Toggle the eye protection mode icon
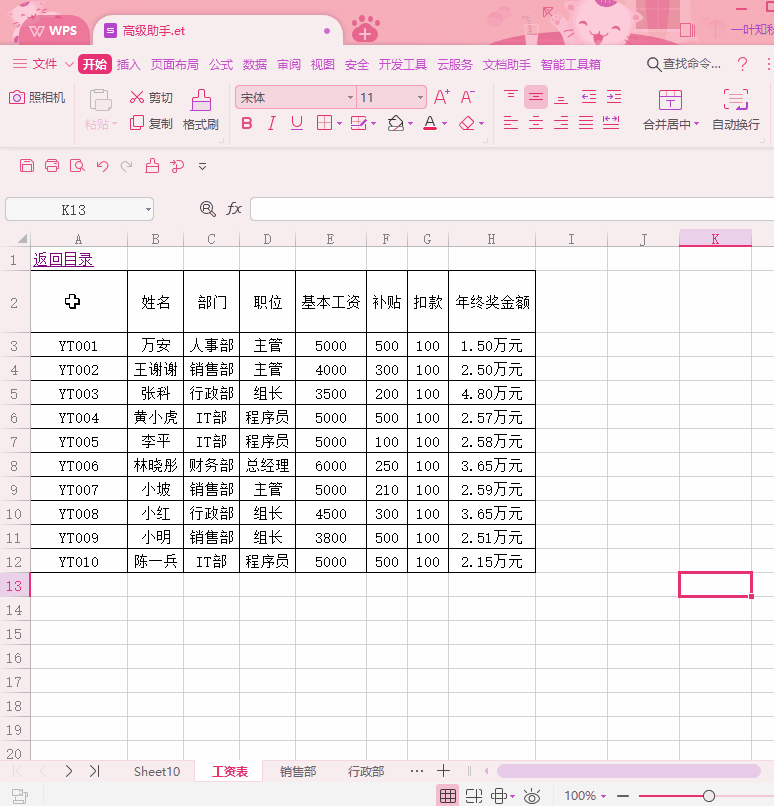Screen dimensions: 774x806 (x=532, y=796)
